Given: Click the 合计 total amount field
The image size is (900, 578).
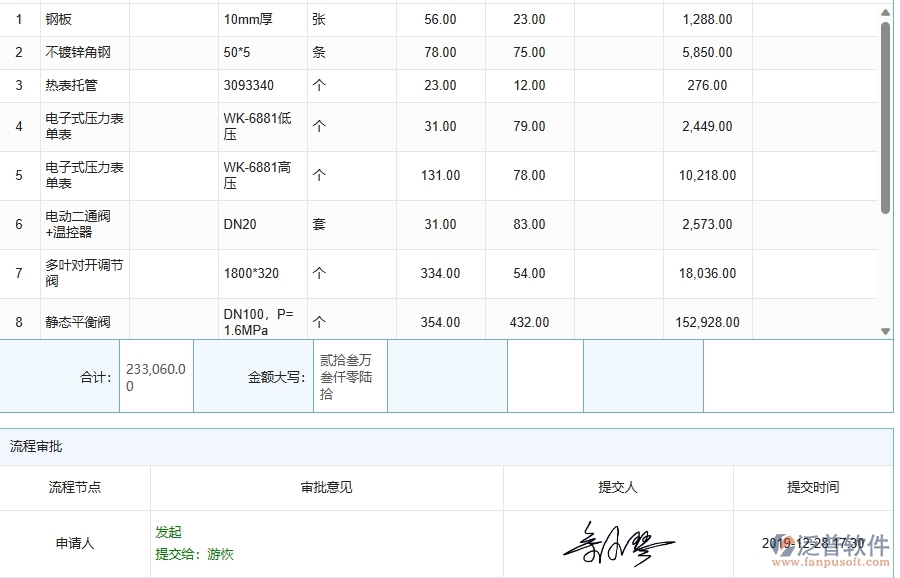Looking at the screenshot, I should tap(155, 376).
